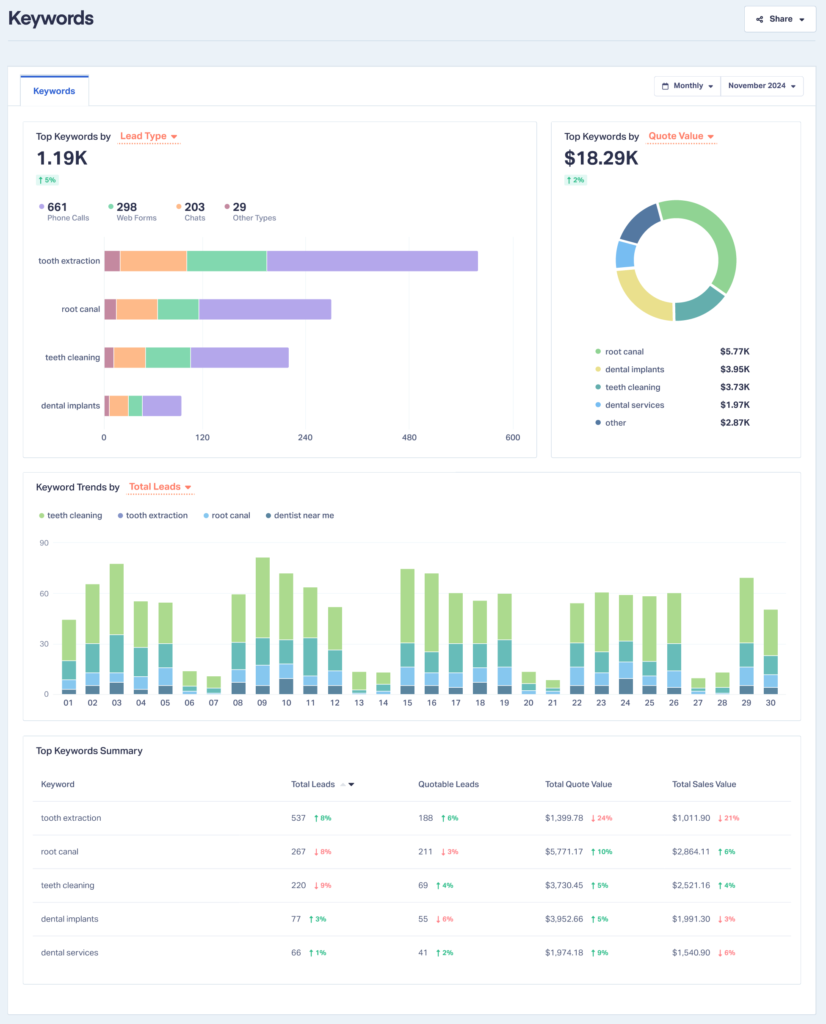The width and height of the screenshot is (826, 1024).
Task: Click the 2% increase badge under $18.29K
Action: [575, 180]
